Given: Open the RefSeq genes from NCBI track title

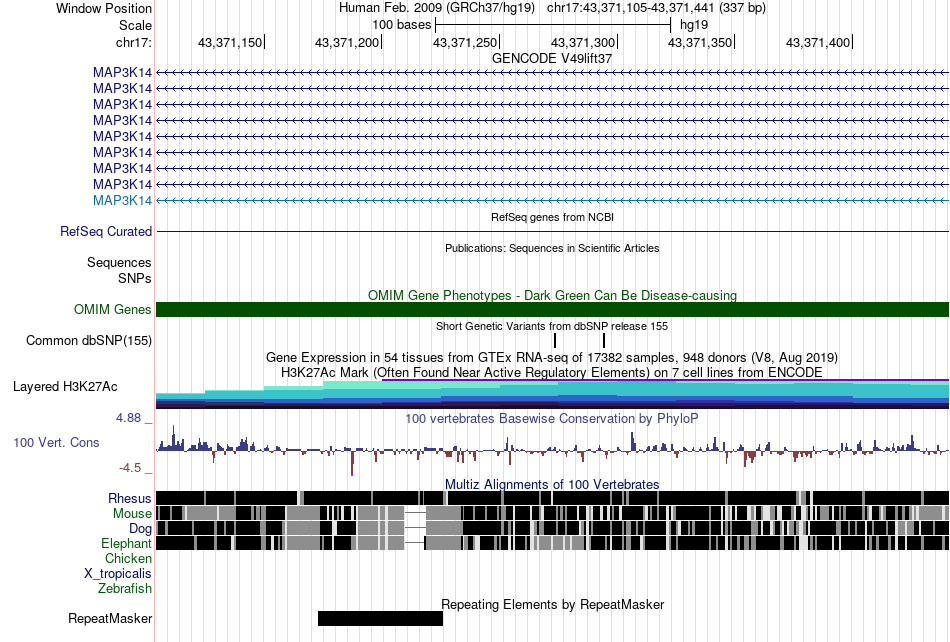Looking at the screenshot, I should 553,217.
